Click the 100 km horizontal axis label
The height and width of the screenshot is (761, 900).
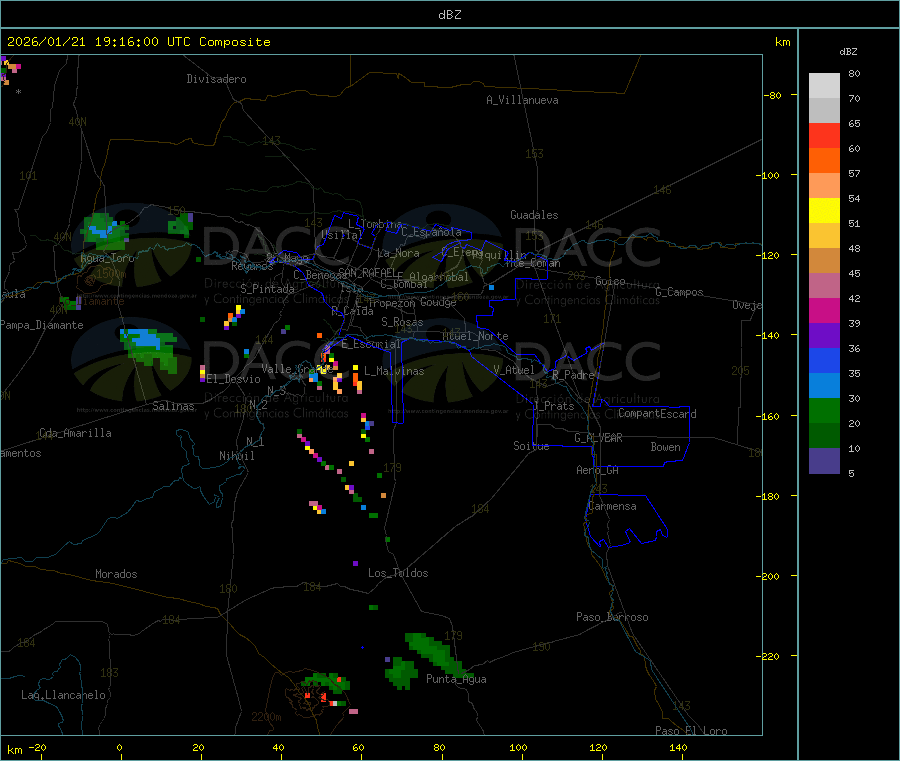[x=518, y=747]
